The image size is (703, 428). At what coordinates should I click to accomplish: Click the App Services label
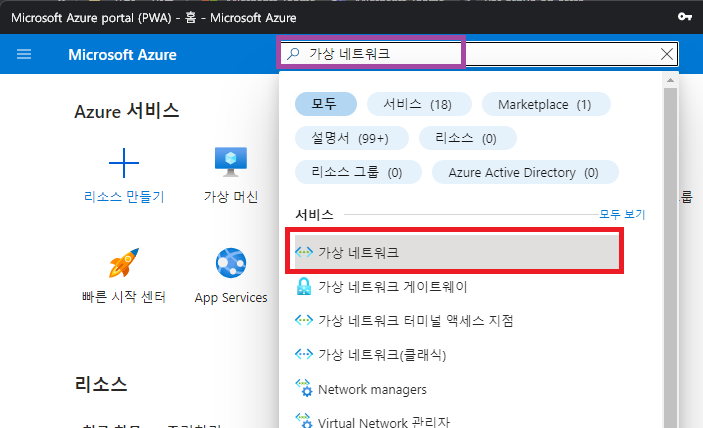click(x=231, y=298)
